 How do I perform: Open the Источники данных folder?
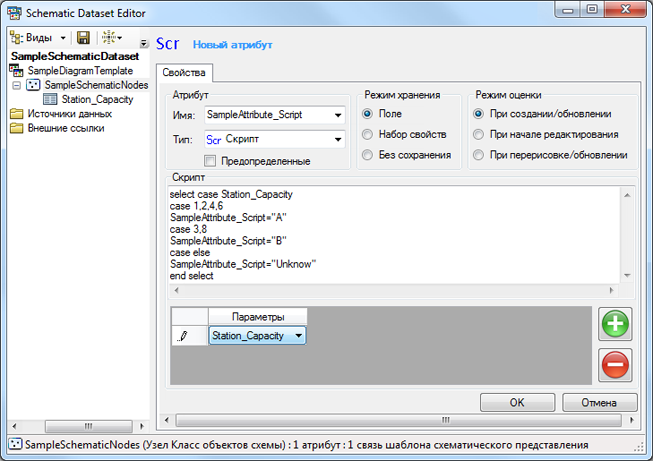(69, 113)
